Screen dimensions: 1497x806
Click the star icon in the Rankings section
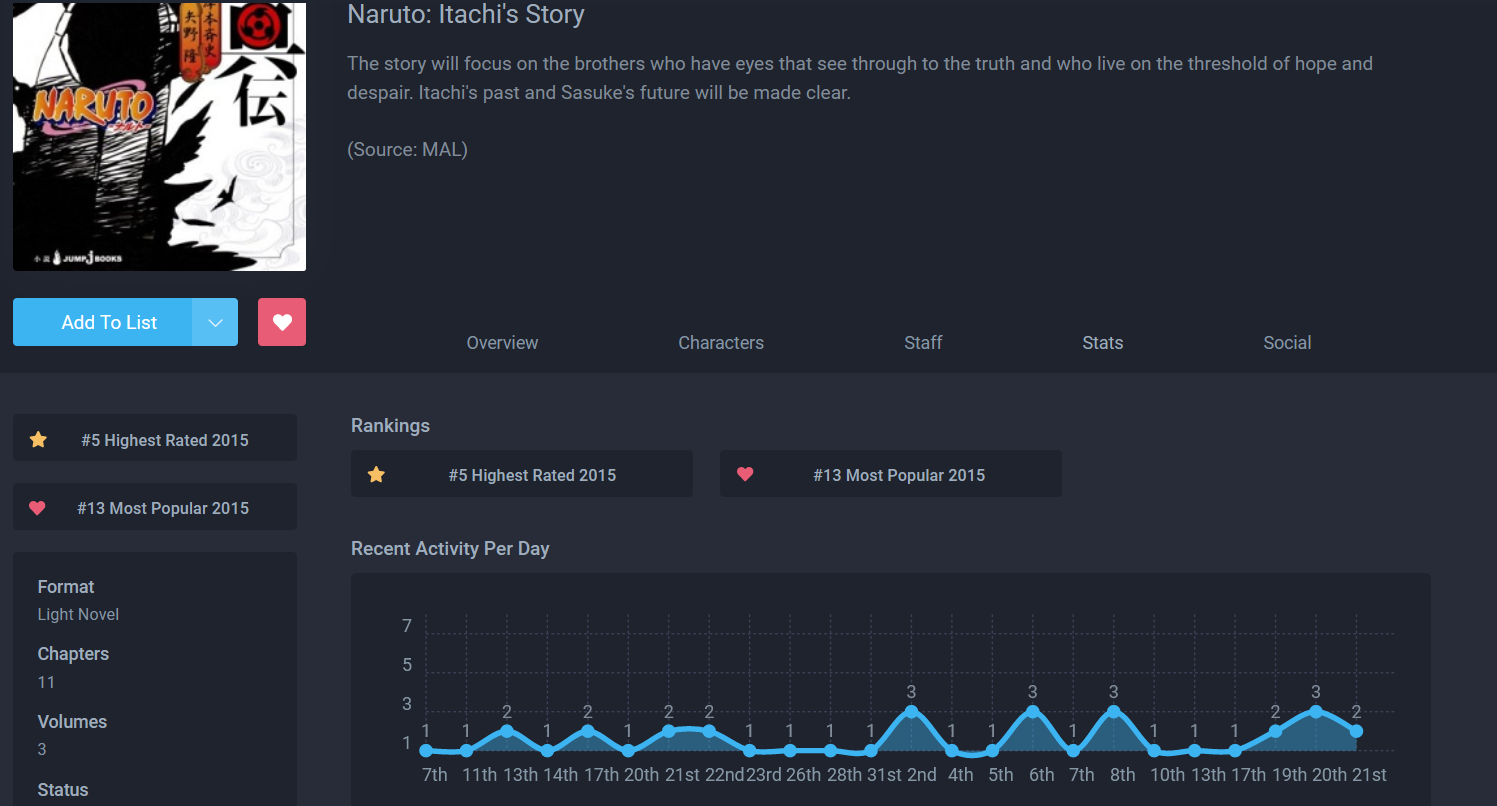(376, 475)
